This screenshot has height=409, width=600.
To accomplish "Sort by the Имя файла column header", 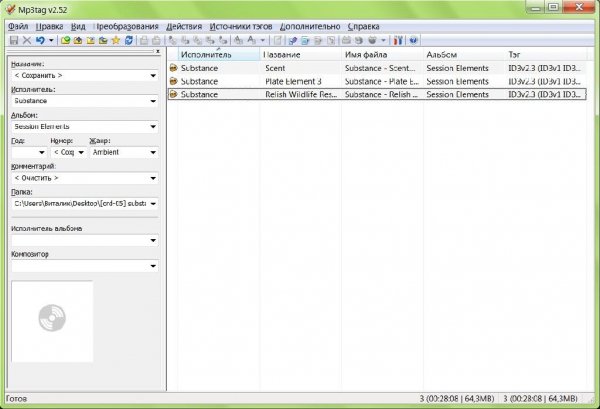I will [x=382, y=54].
